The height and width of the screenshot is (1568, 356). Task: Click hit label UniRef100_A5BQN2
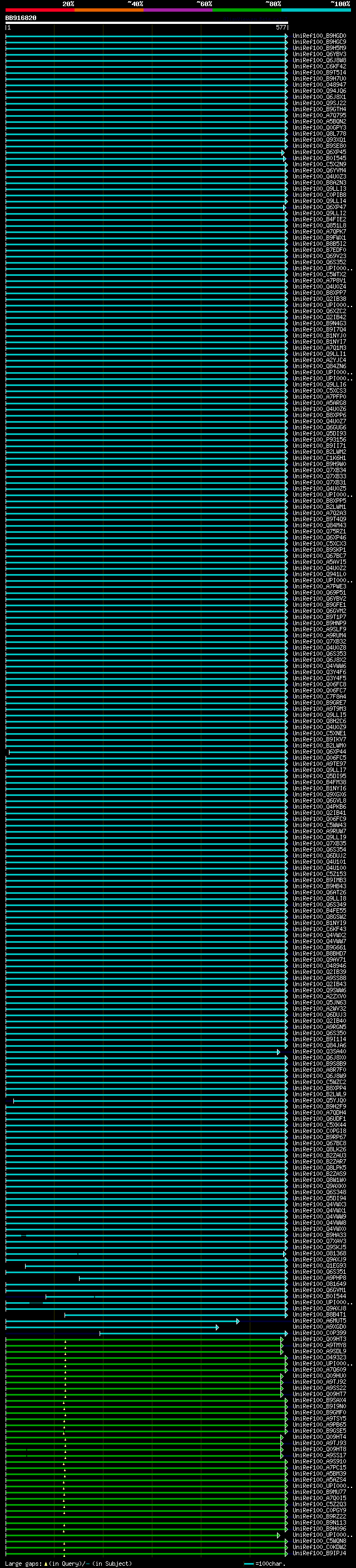[319, 121]
